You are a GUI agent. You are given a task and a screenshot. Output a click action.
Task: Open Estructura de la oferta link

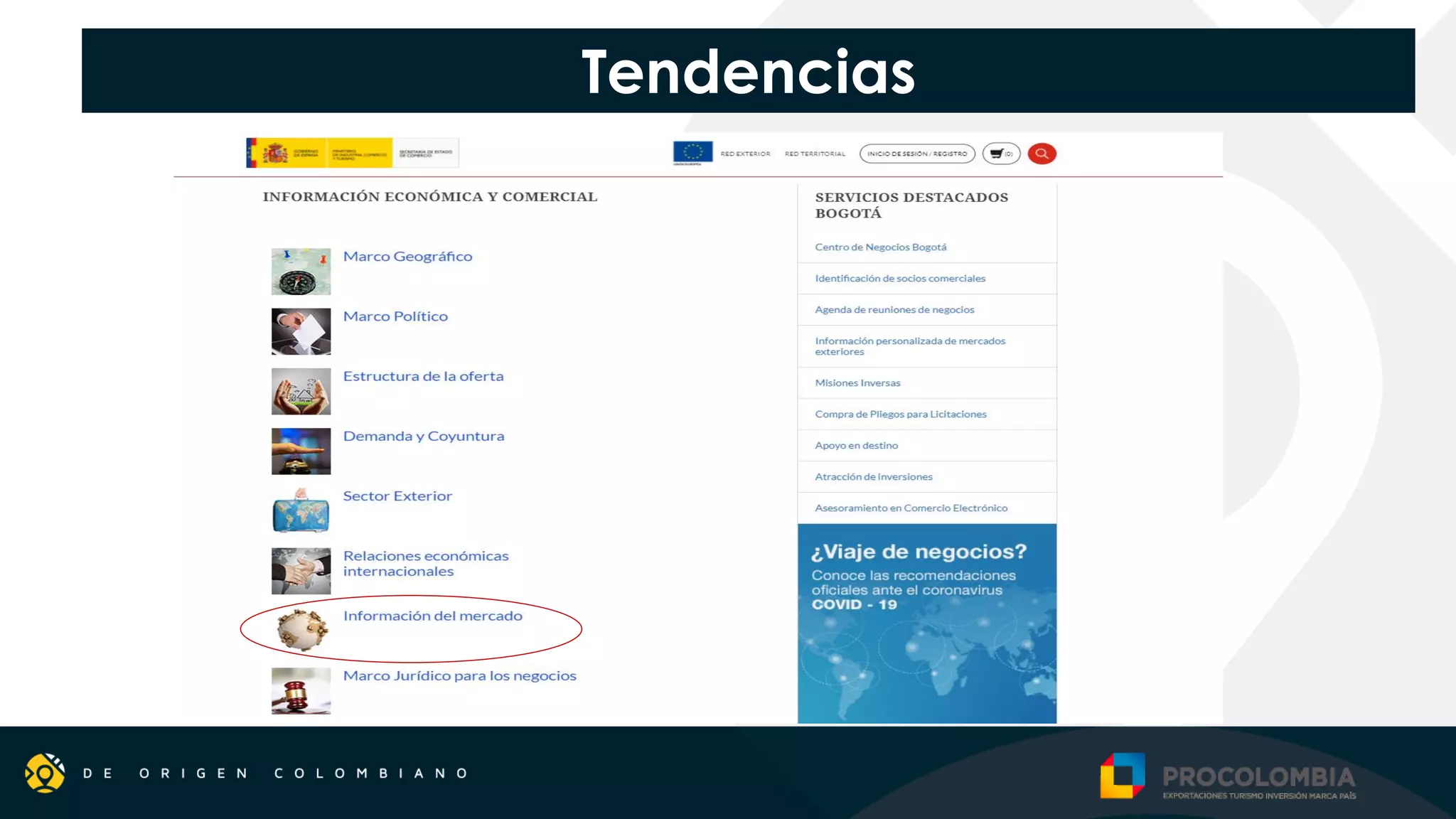pos(423,376)
